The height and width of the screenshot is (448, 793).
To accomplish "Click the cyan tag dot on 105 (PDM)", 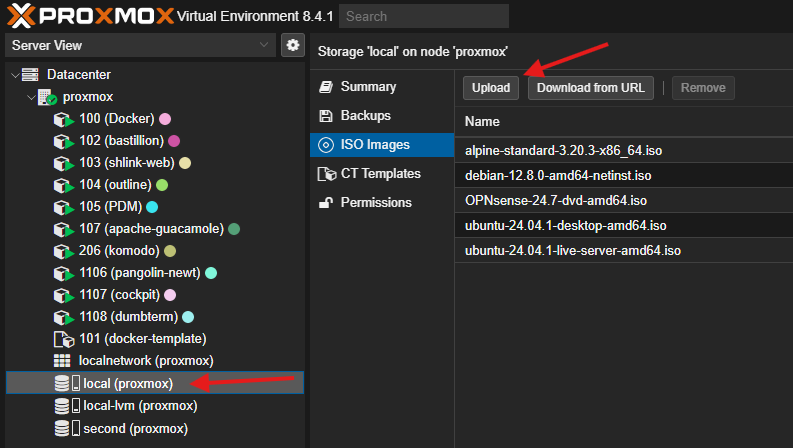I will [x=152, y=207].
